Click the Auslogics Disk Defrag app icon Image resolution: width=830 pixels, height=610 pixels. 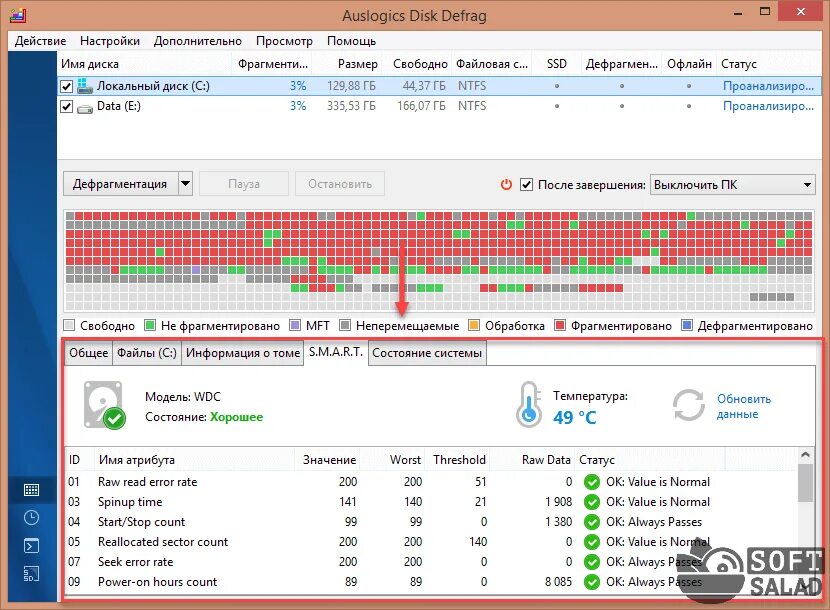[18, 15]
